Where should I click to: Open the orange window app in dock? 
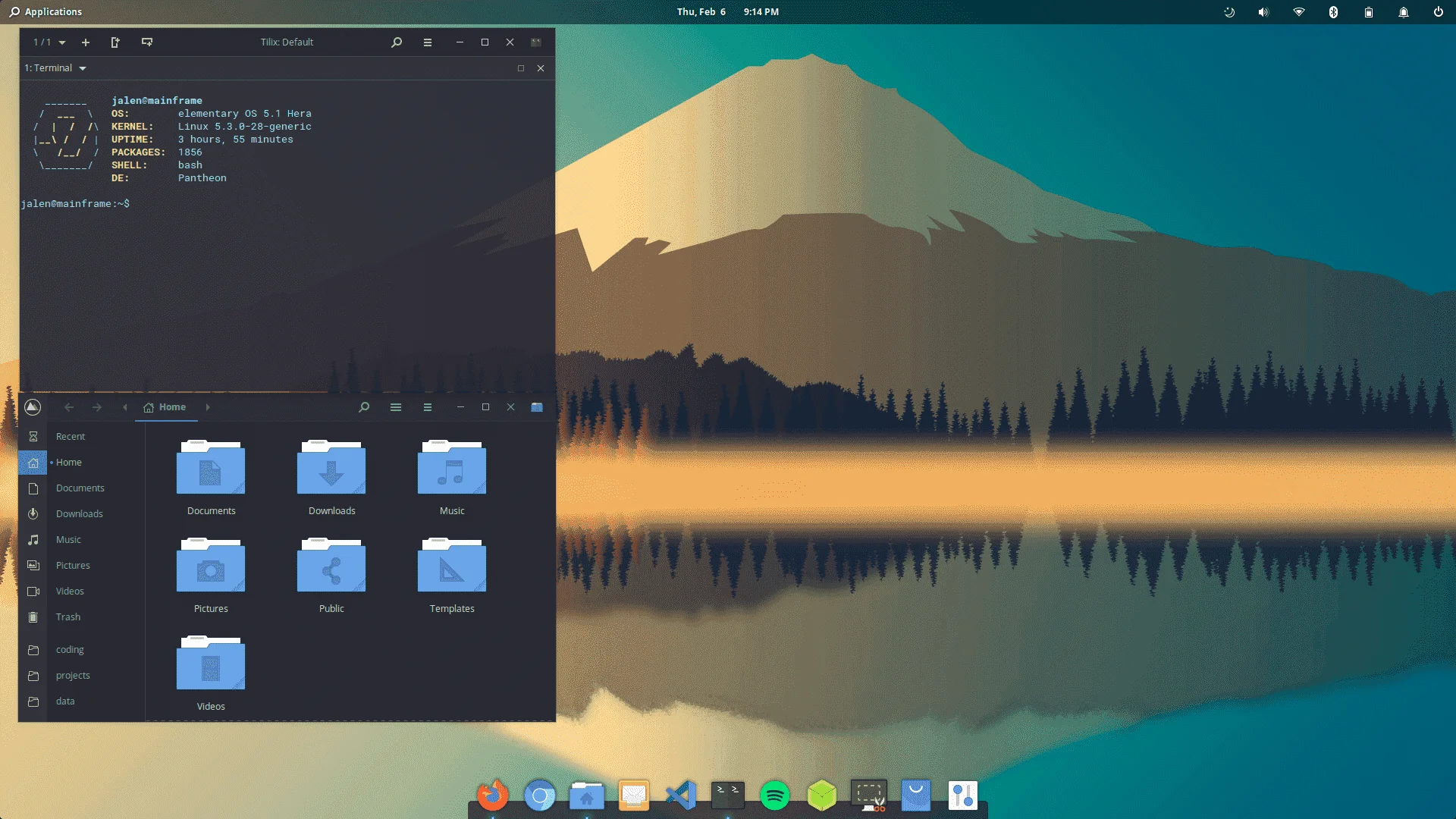point(634,795)
